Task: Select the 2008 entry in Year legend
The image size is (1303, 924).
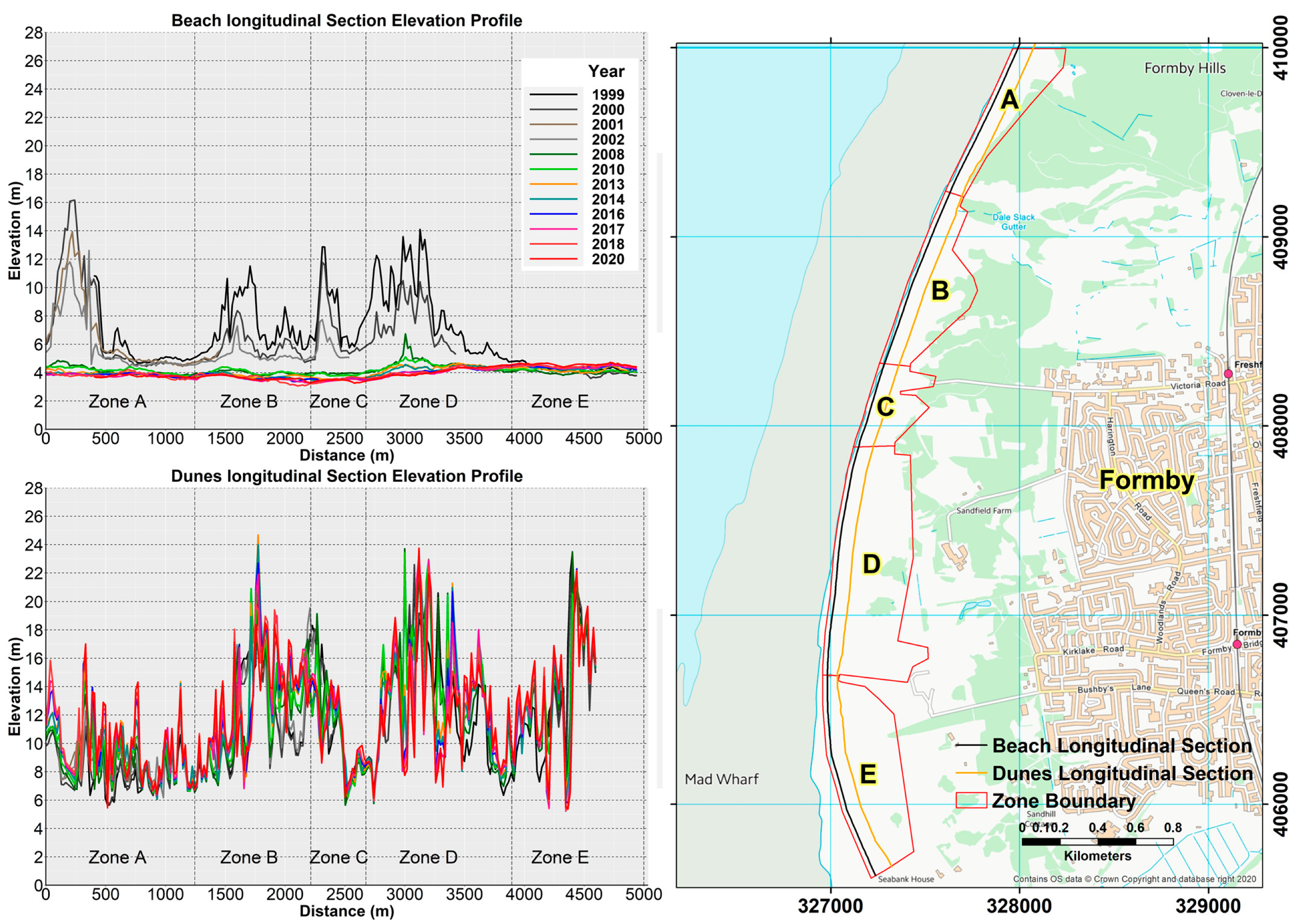Action: (607, 155)
